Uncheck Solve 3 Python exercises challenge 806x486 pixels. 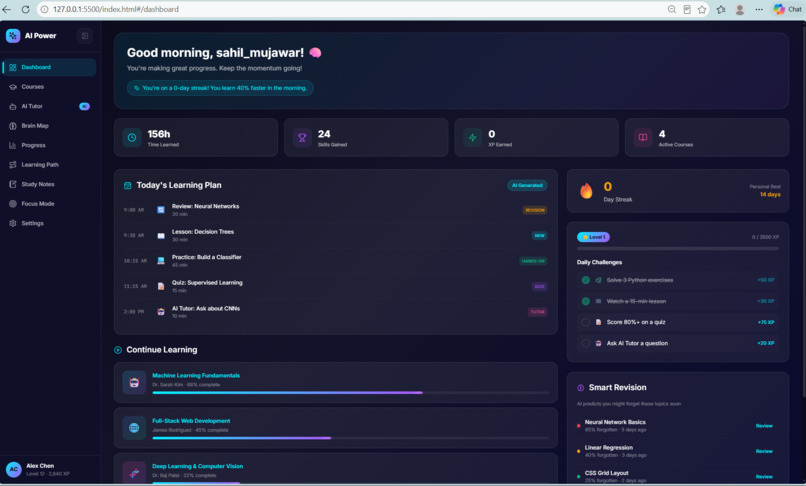pos(585,280)
